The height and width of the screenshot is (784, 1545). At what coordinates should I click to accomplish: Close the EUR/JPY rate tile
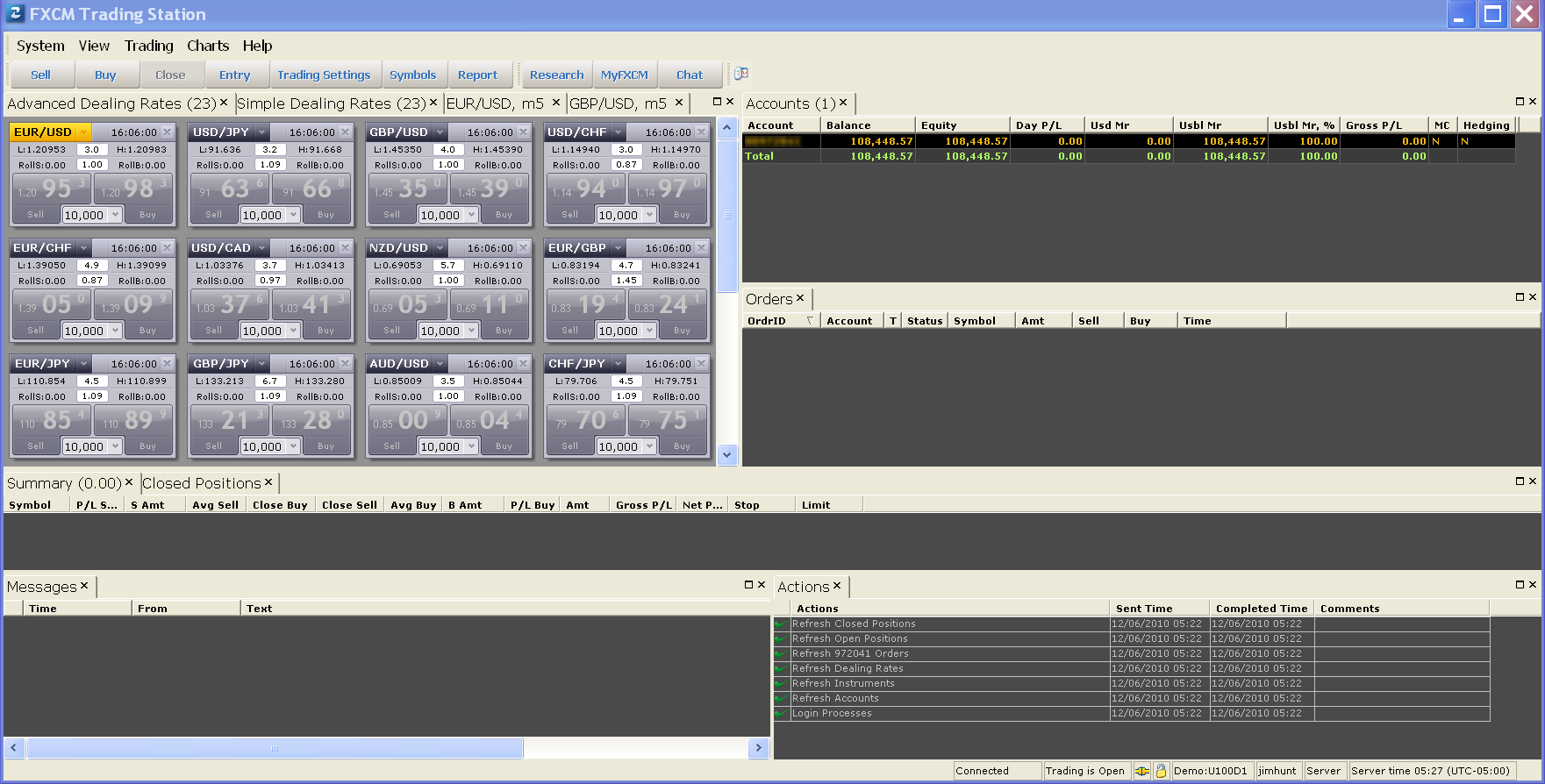coord(168,364)
